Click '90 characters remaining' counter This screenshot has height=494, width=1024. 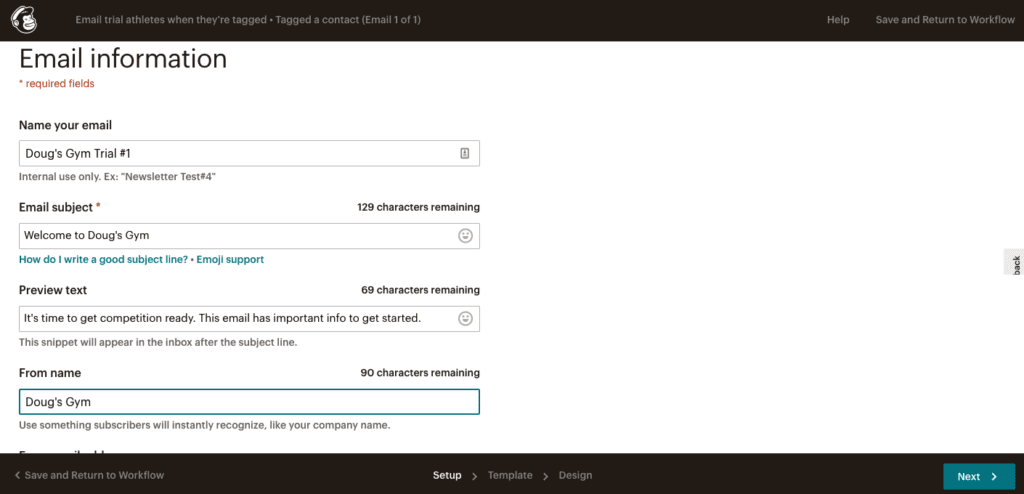[420, 372]
